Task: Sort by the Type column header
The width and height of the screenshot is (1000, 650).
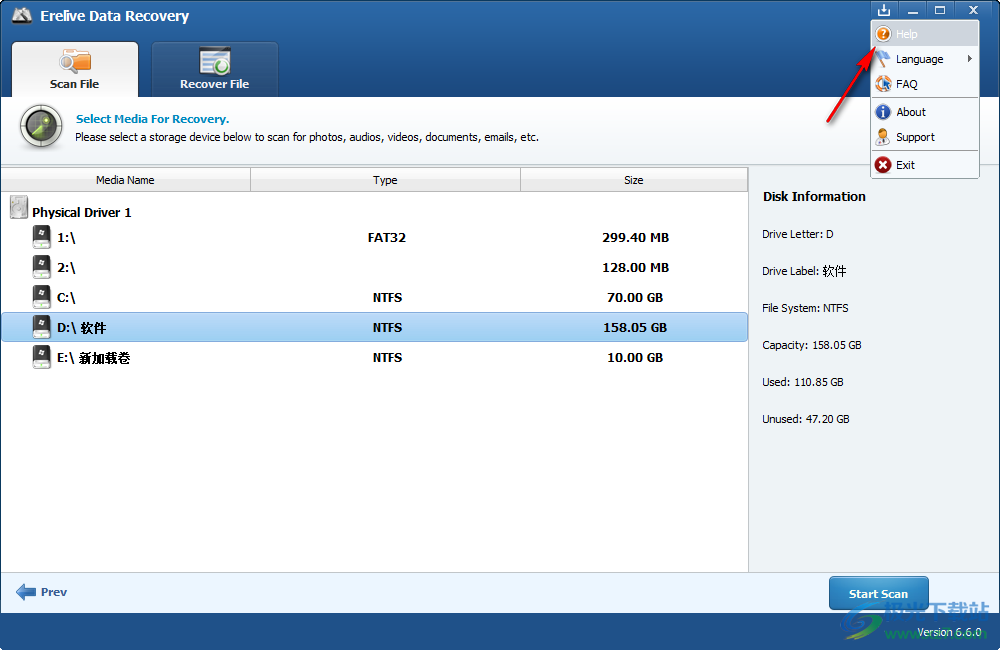Action: coord(385,180)
